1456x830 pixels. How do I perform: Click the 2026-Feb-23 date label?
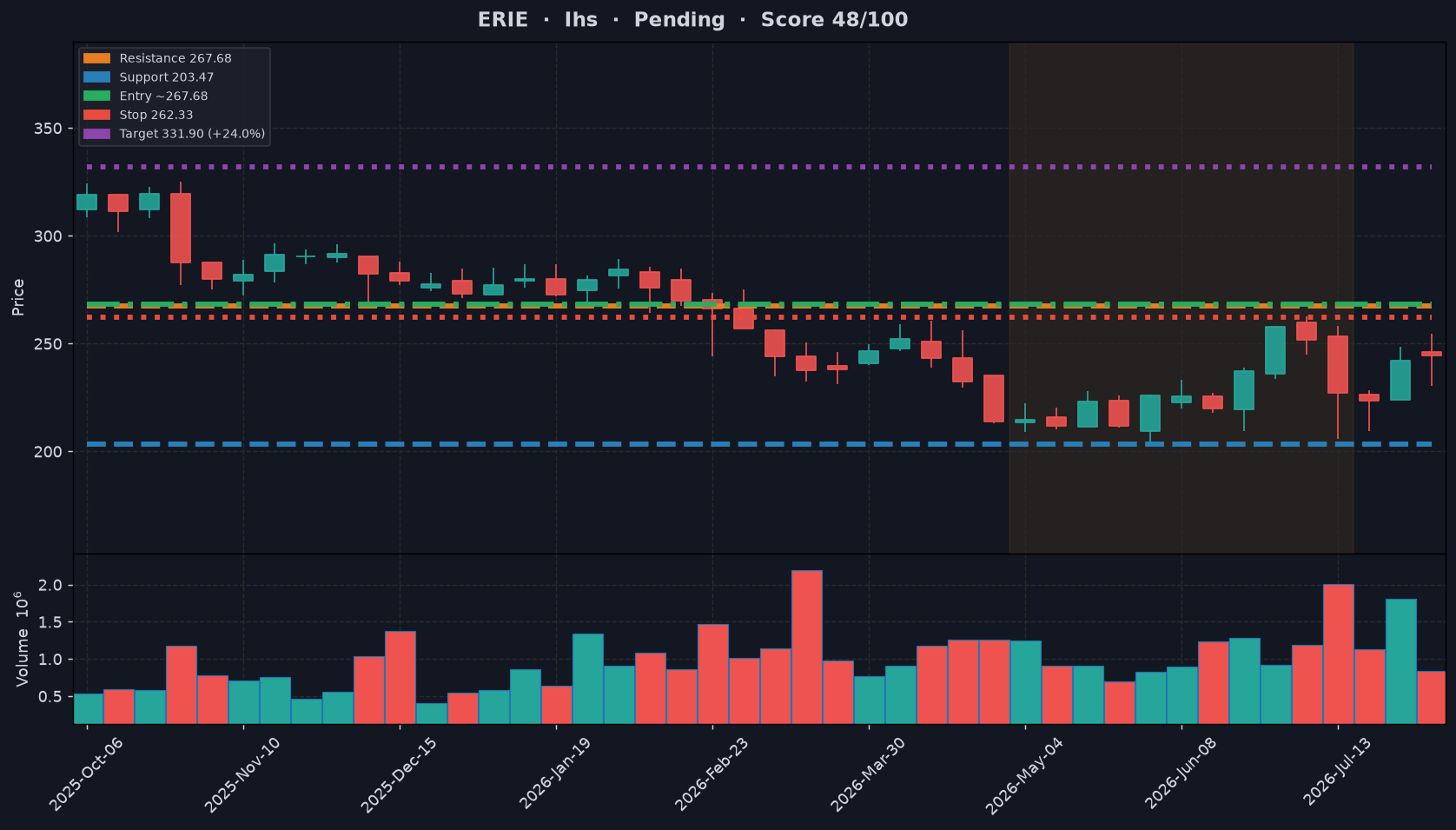pos(711,774)
